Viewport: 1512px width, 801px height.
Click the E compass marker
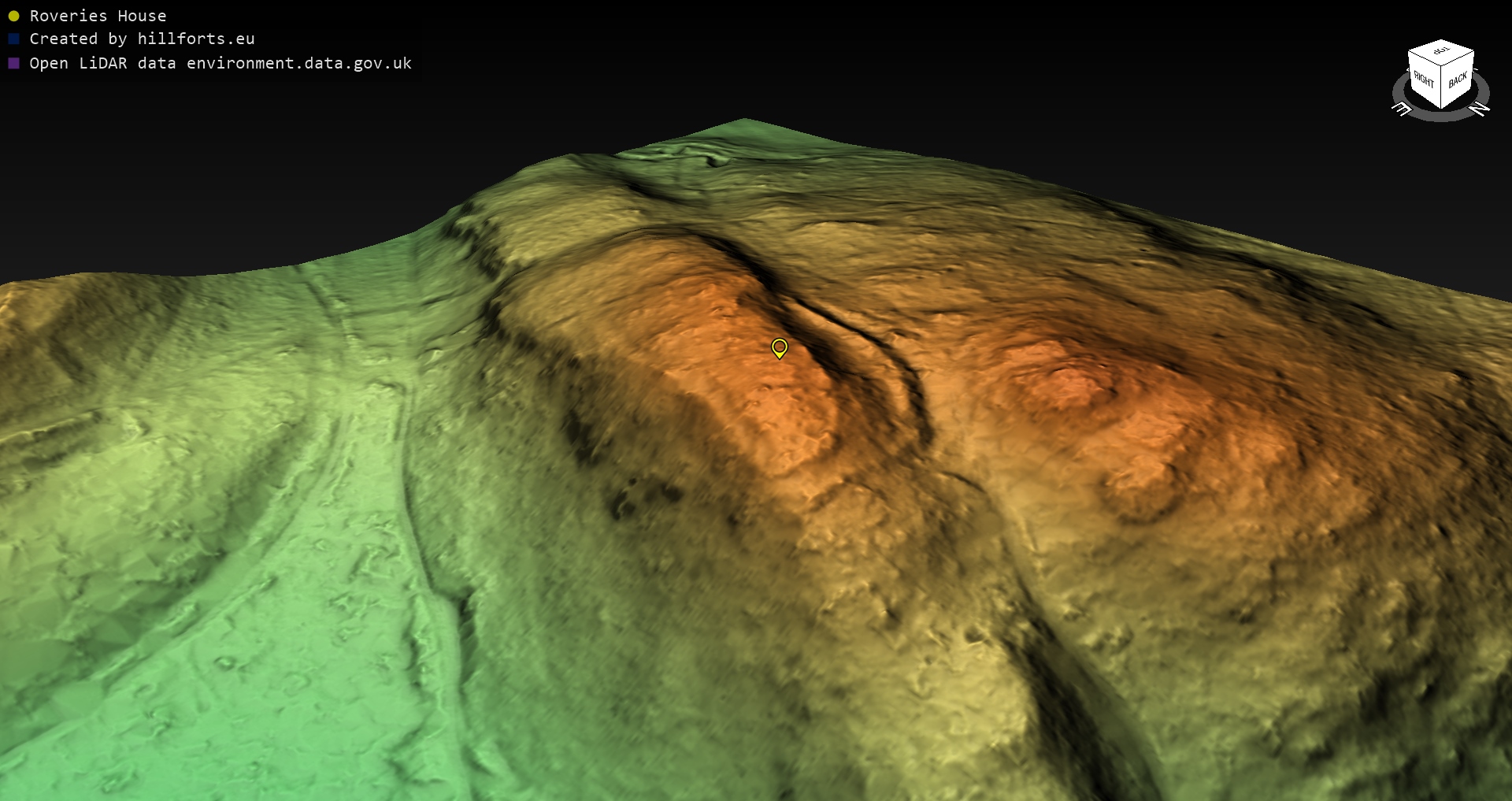tap(1402, 109)
